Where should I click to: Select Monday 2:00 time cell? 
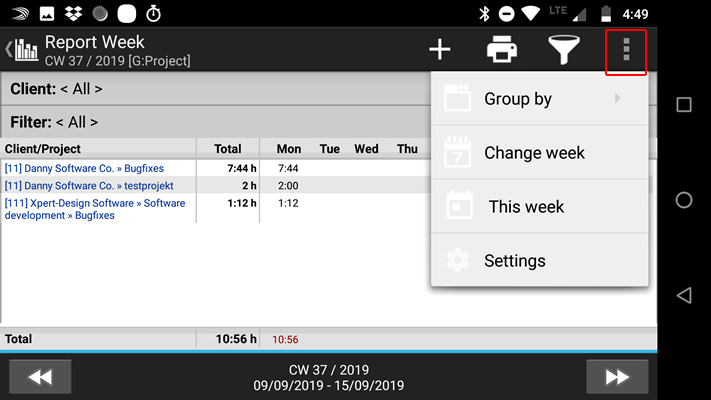[288, 185]
